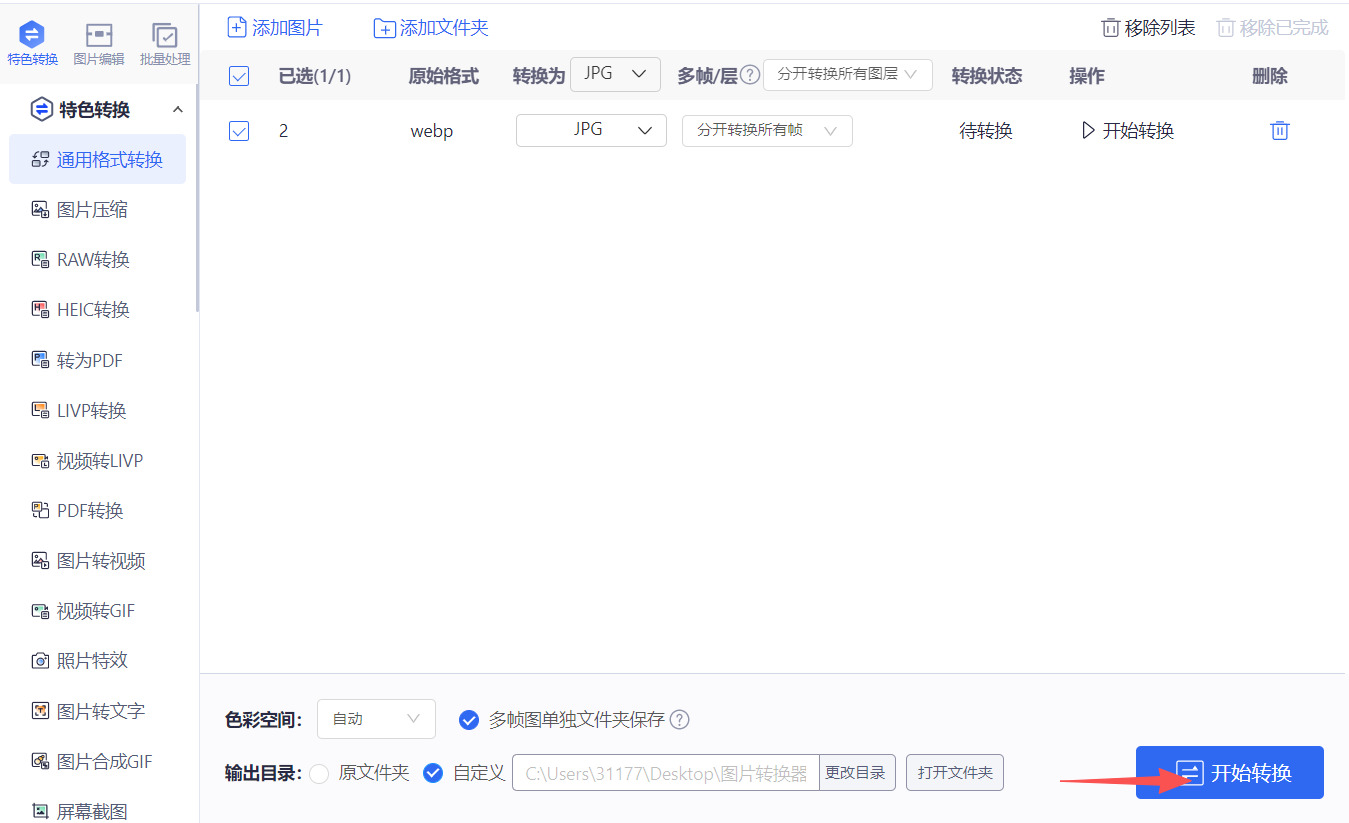Click the output path input field
Image resolution: width=1349 pixels, height=823 pixels.
pos(665,772)
